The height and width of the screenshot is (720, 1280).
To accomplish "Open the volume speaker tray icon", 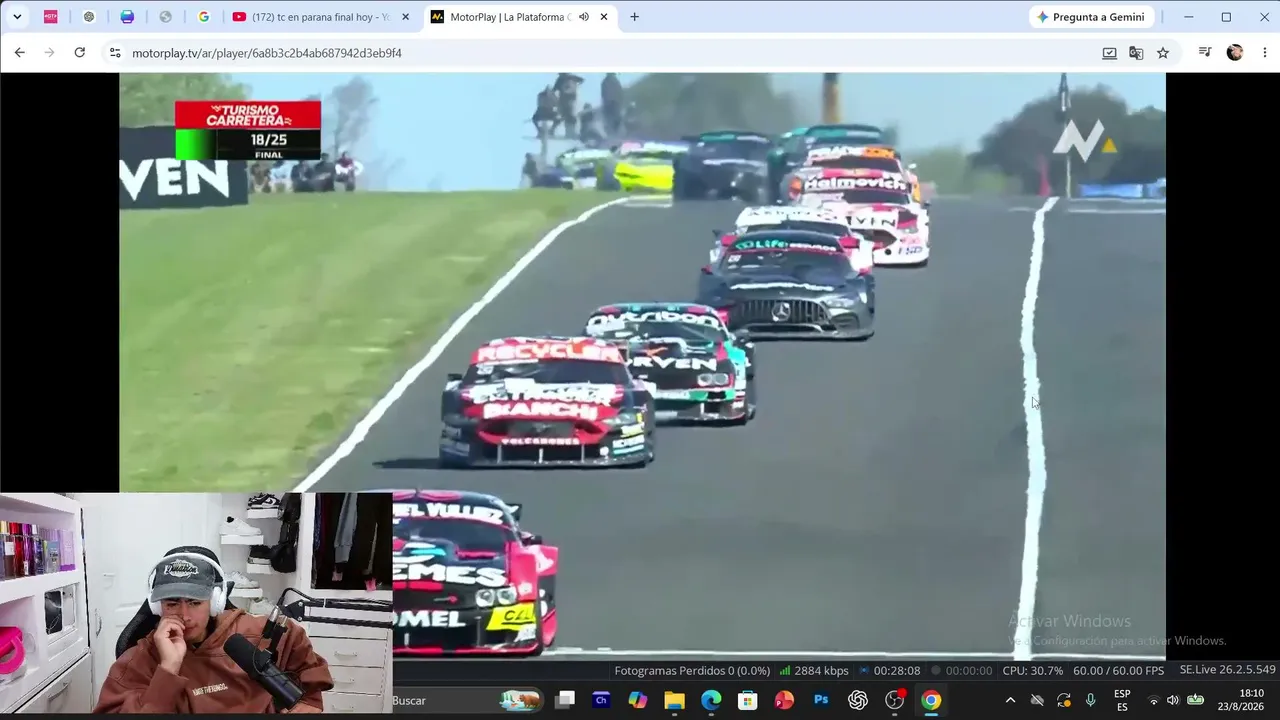I will (x=1173, y=700).
